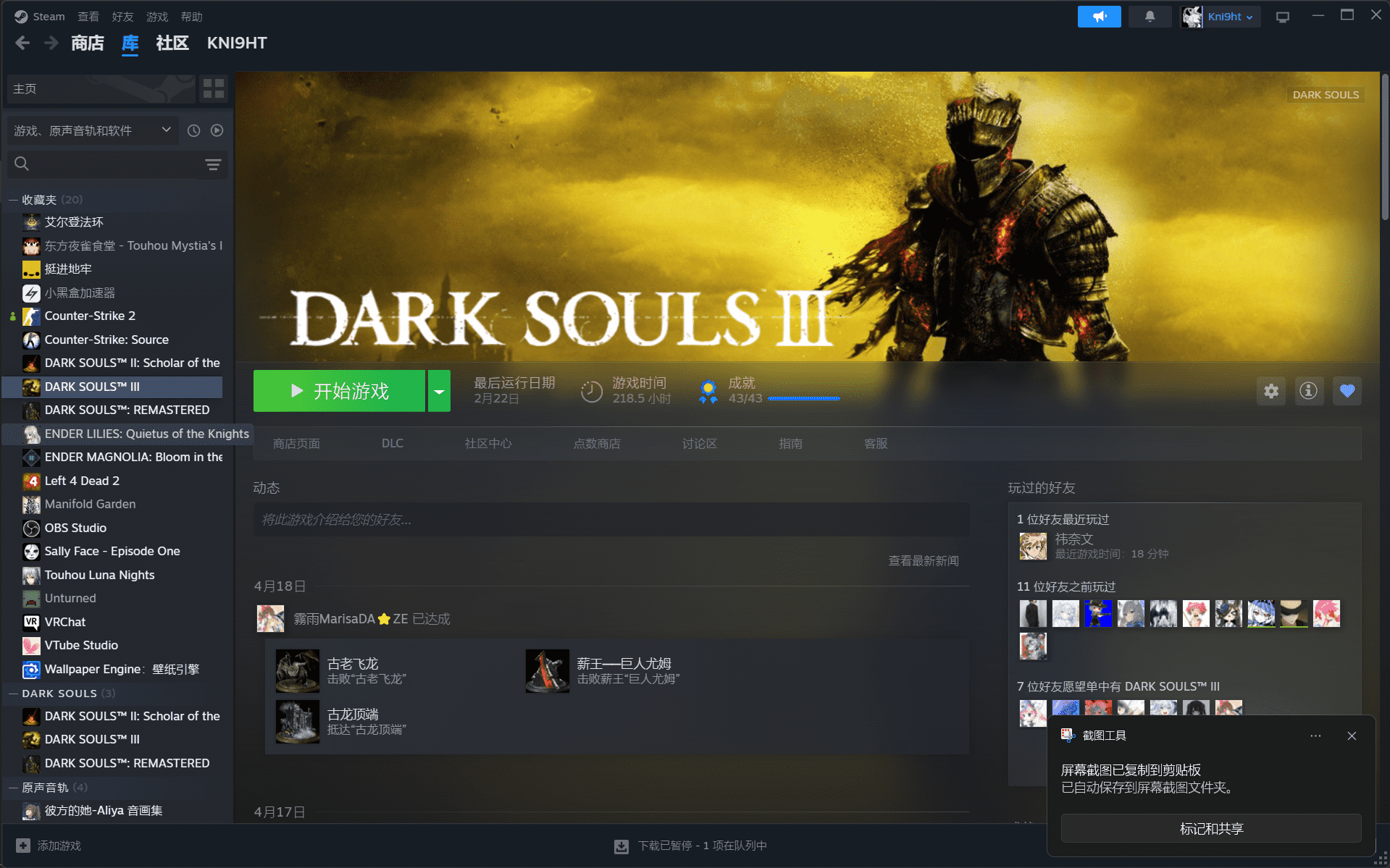
Task: Open friend 祎奈文's avatar
Action: (x=1033, y=547)
